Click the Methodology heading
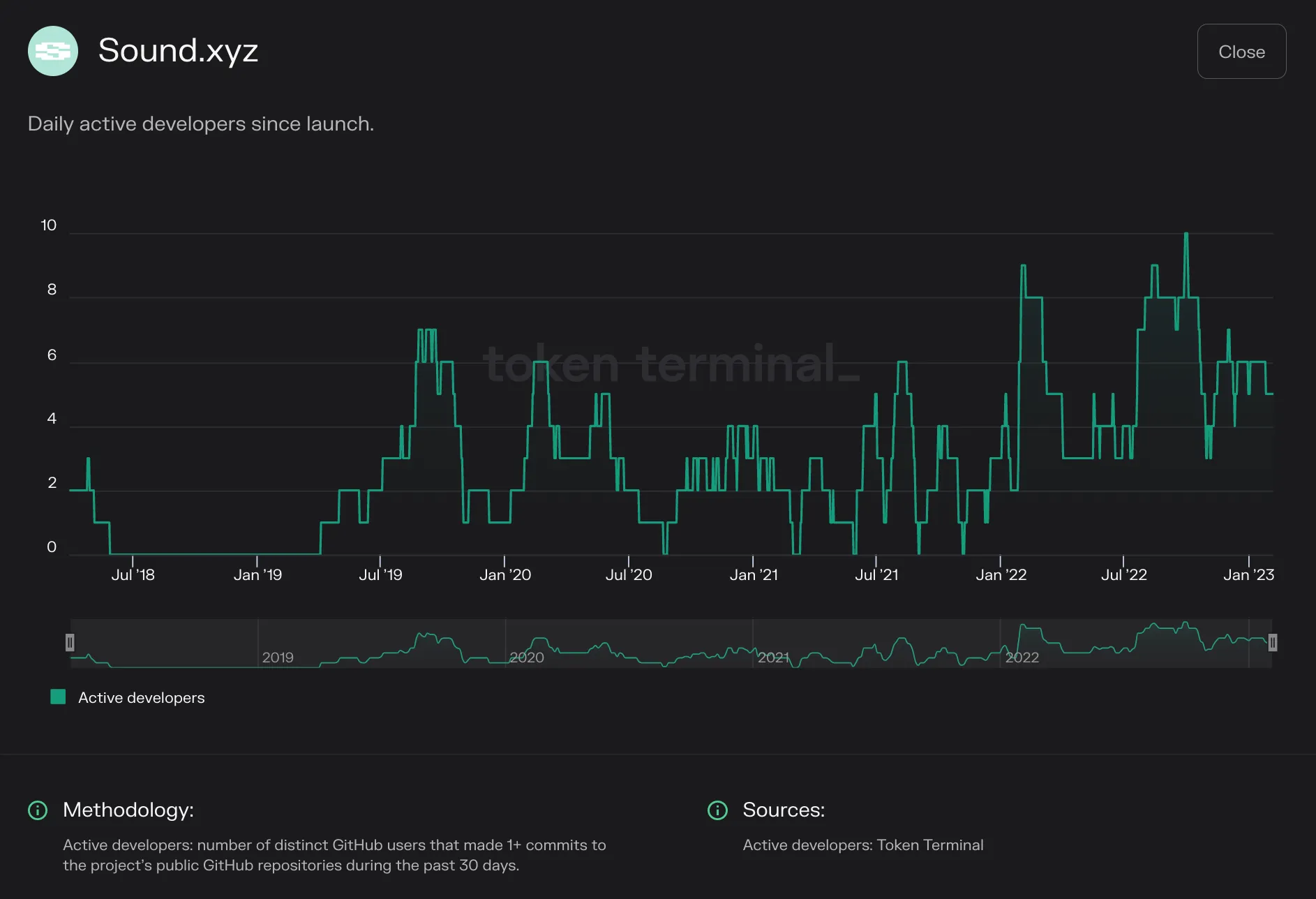 tap(128, 810)
